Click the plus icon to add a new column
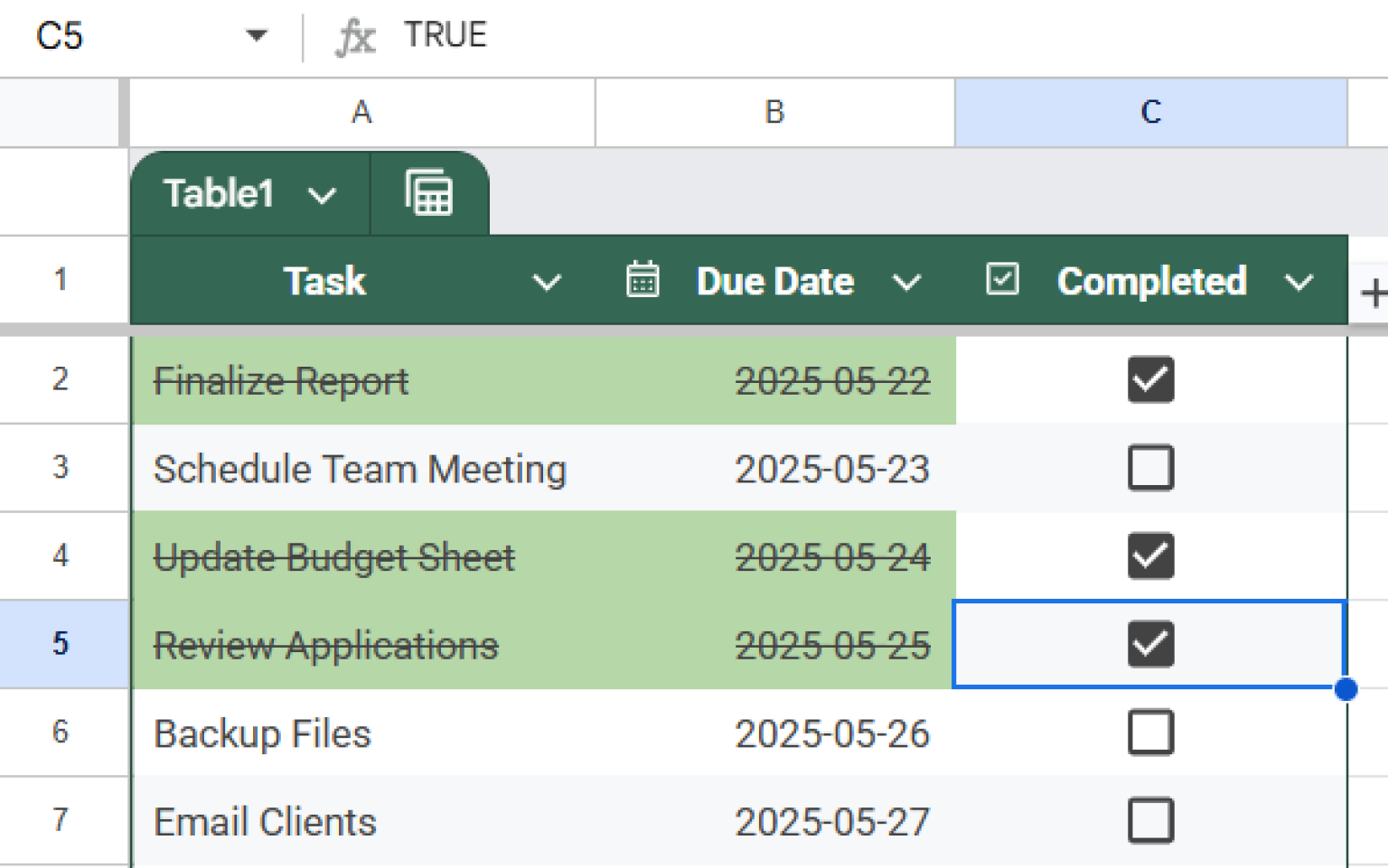The image size is (1388, 868). (x=1374, y=291)
